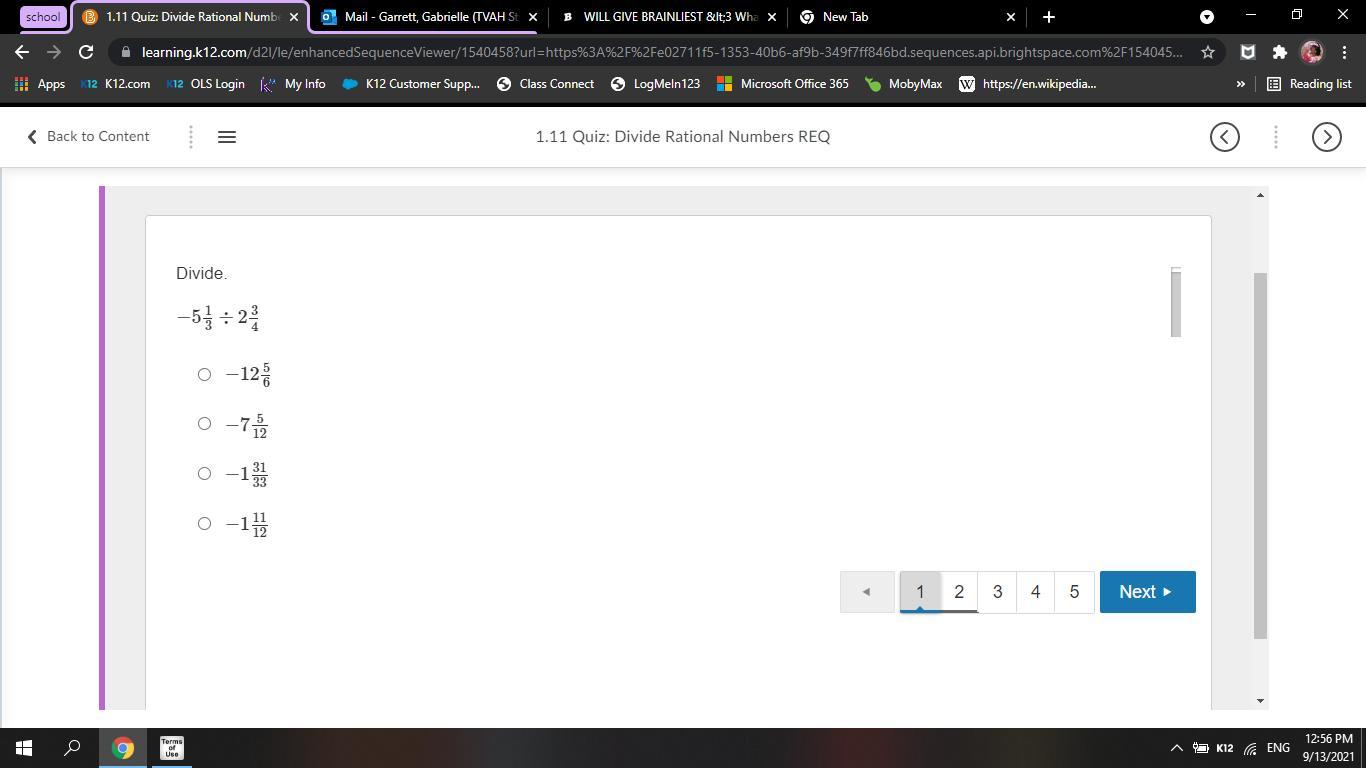Select quiz question page 1
The image size is (1366, 768).
(920, 592)
